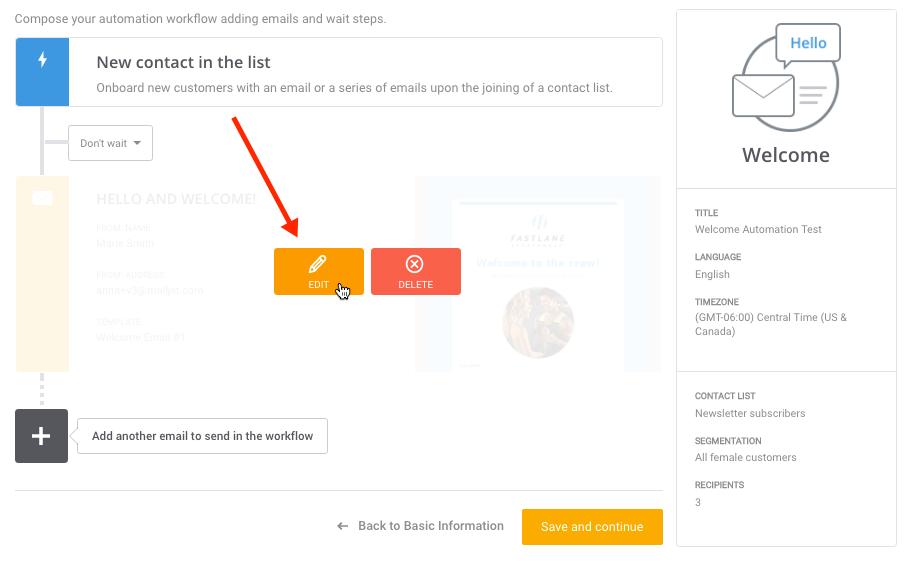The height and width of the screenshot is (564, 911).
Task: Click the Hello and Welcome email title
Action: 176,199
